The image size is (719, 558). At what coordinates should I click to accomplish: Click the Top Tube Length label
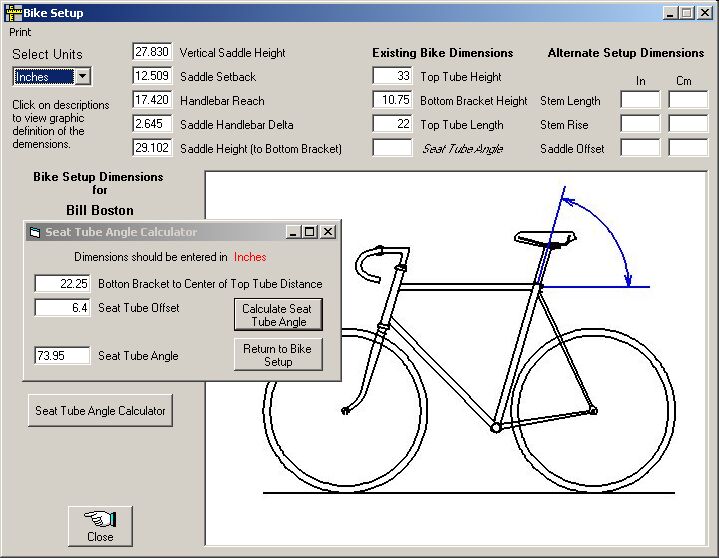pos(462,125)
